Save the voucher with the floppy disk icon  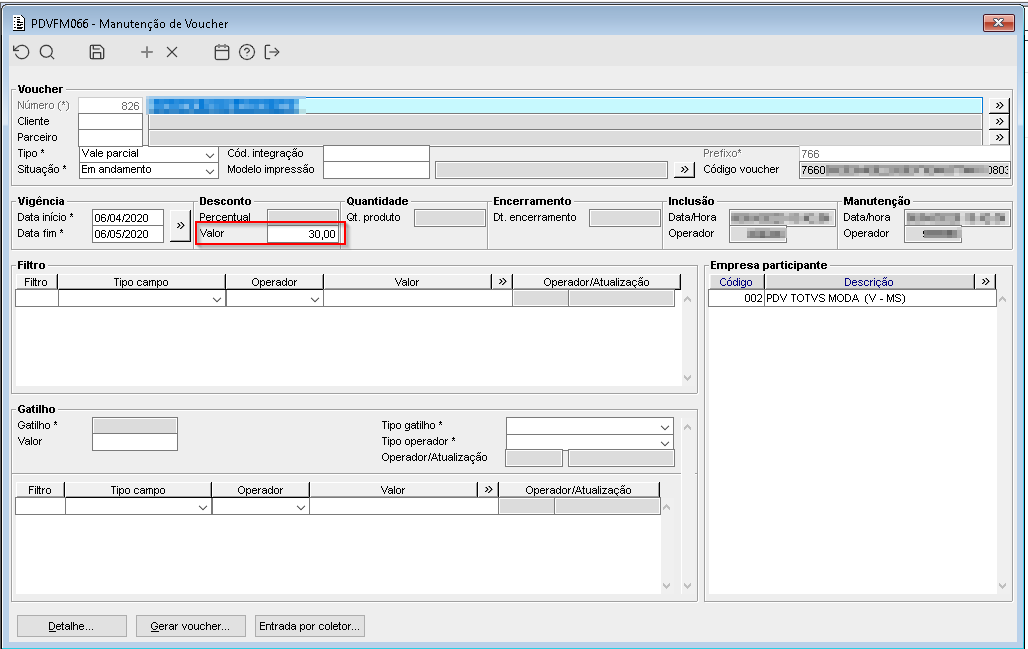coord(97,52)
